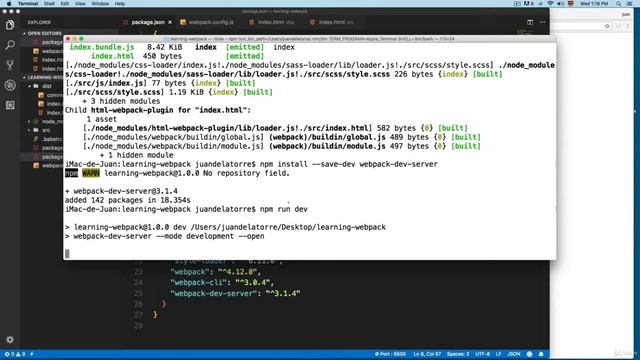Open the Source Control view
This screenshot has height=360, width=640.
(x=10, y=64)
